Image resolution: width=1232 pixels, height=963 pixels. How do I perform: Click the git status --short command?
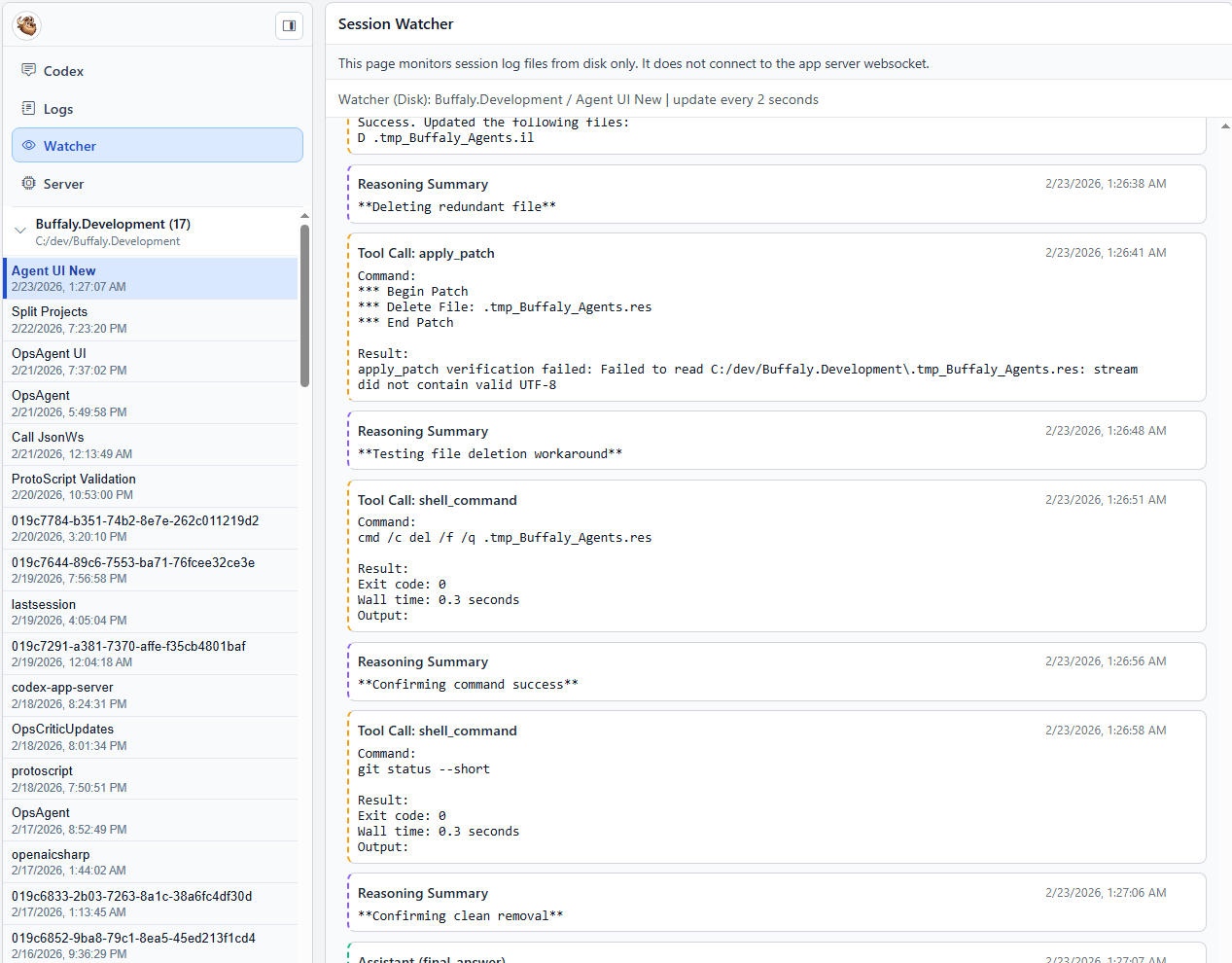(424, 768)
